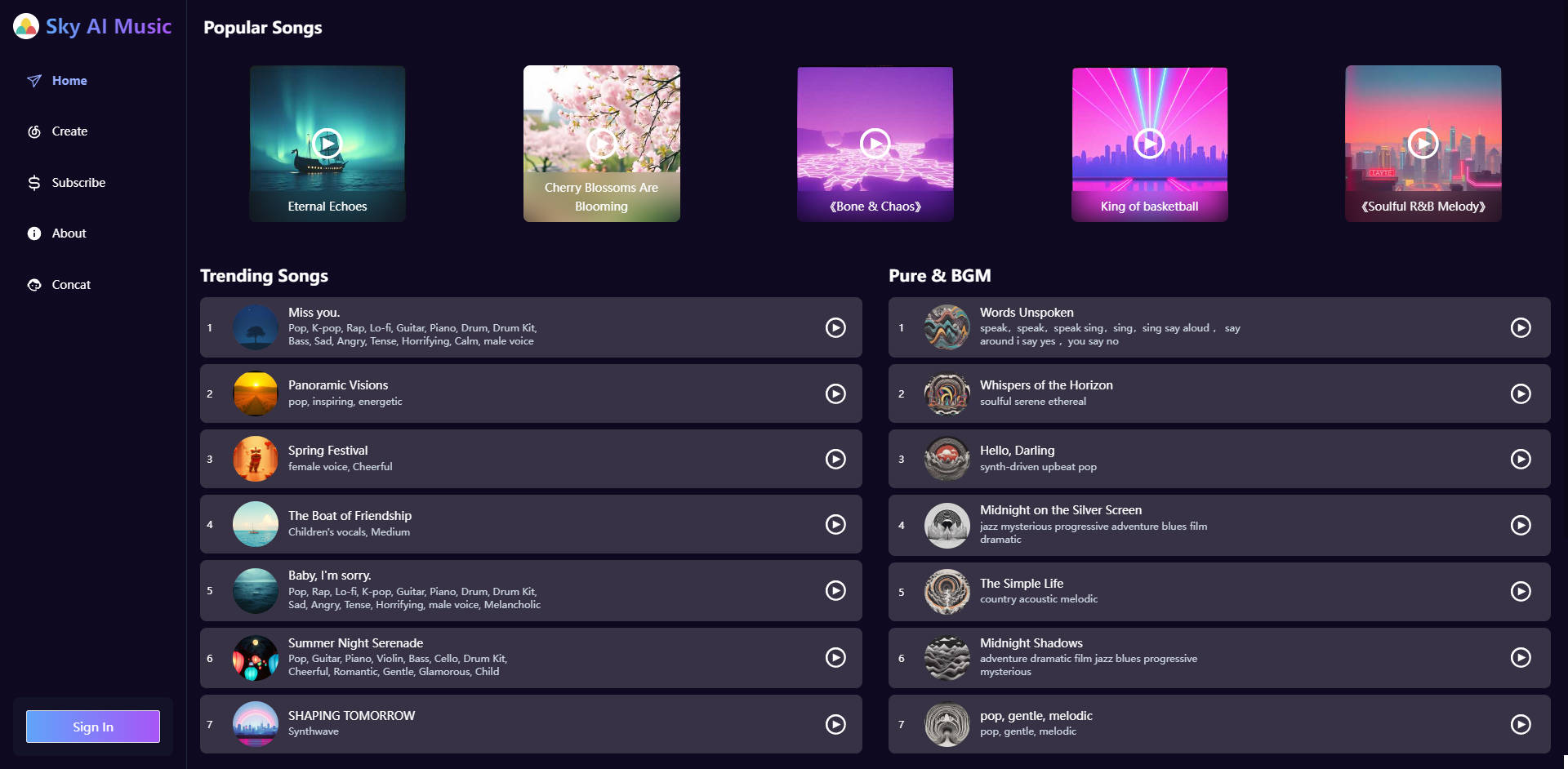Play Words Unspoken in Pure & BGM
The image size is (1568, 769).
tap(1521, 327)
